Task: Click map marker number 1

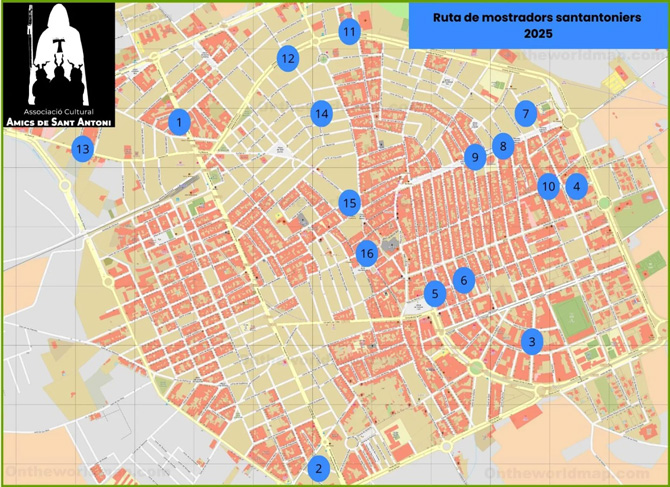Action: click(179, 122)
